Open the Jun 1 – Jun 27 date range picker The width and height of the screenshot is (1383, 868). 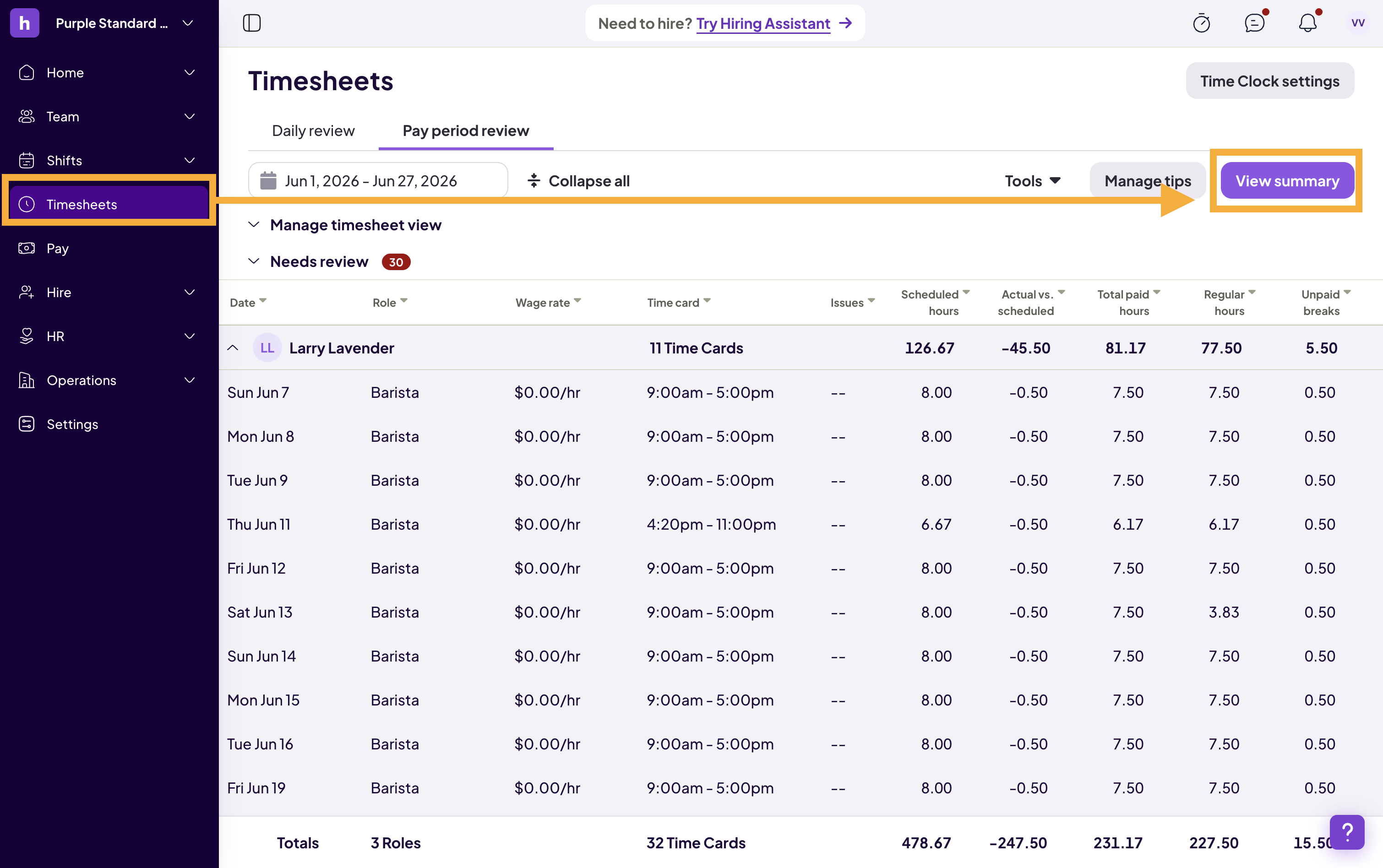click(x=378, y=180)
